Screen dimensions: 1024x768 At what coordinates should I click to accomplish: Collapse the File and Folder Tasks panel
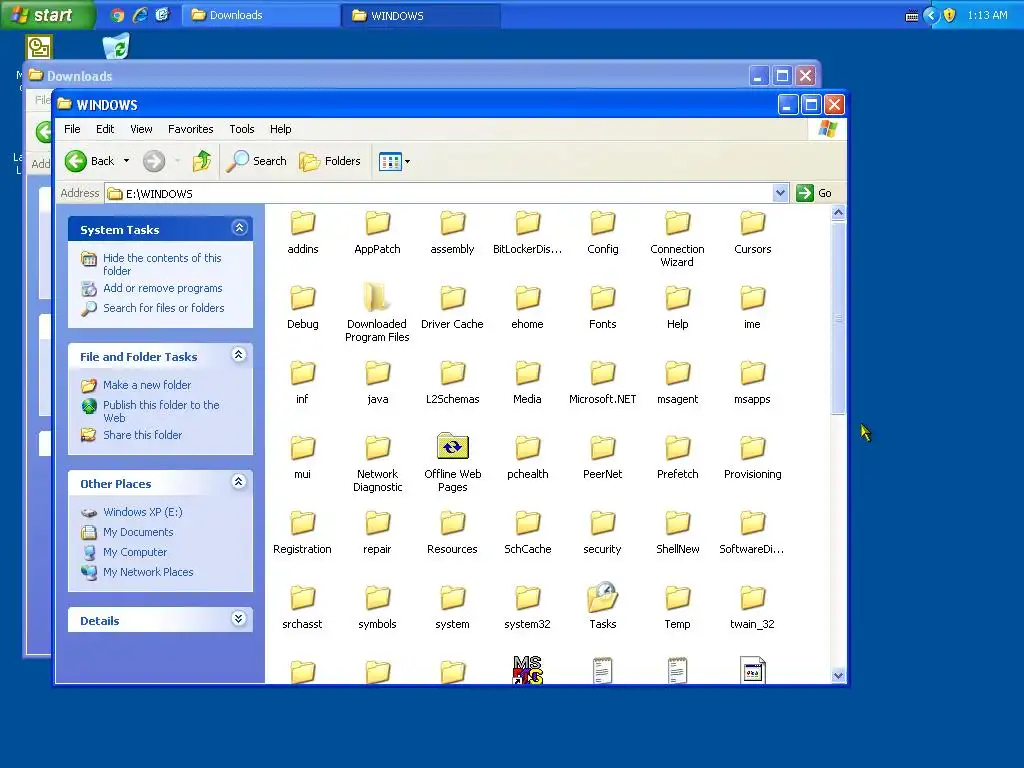click(x=239, y=355)
